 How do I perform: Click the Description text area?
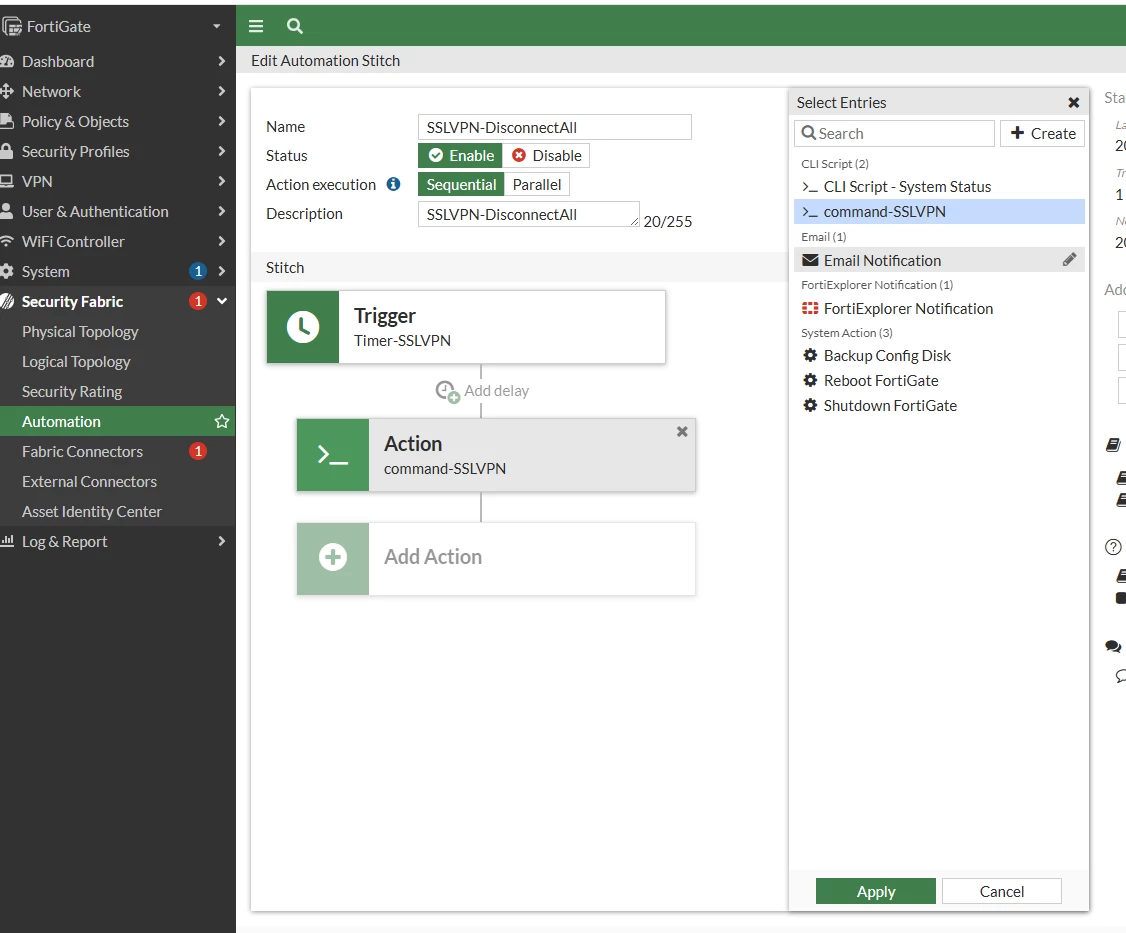[x=529, y=214]
